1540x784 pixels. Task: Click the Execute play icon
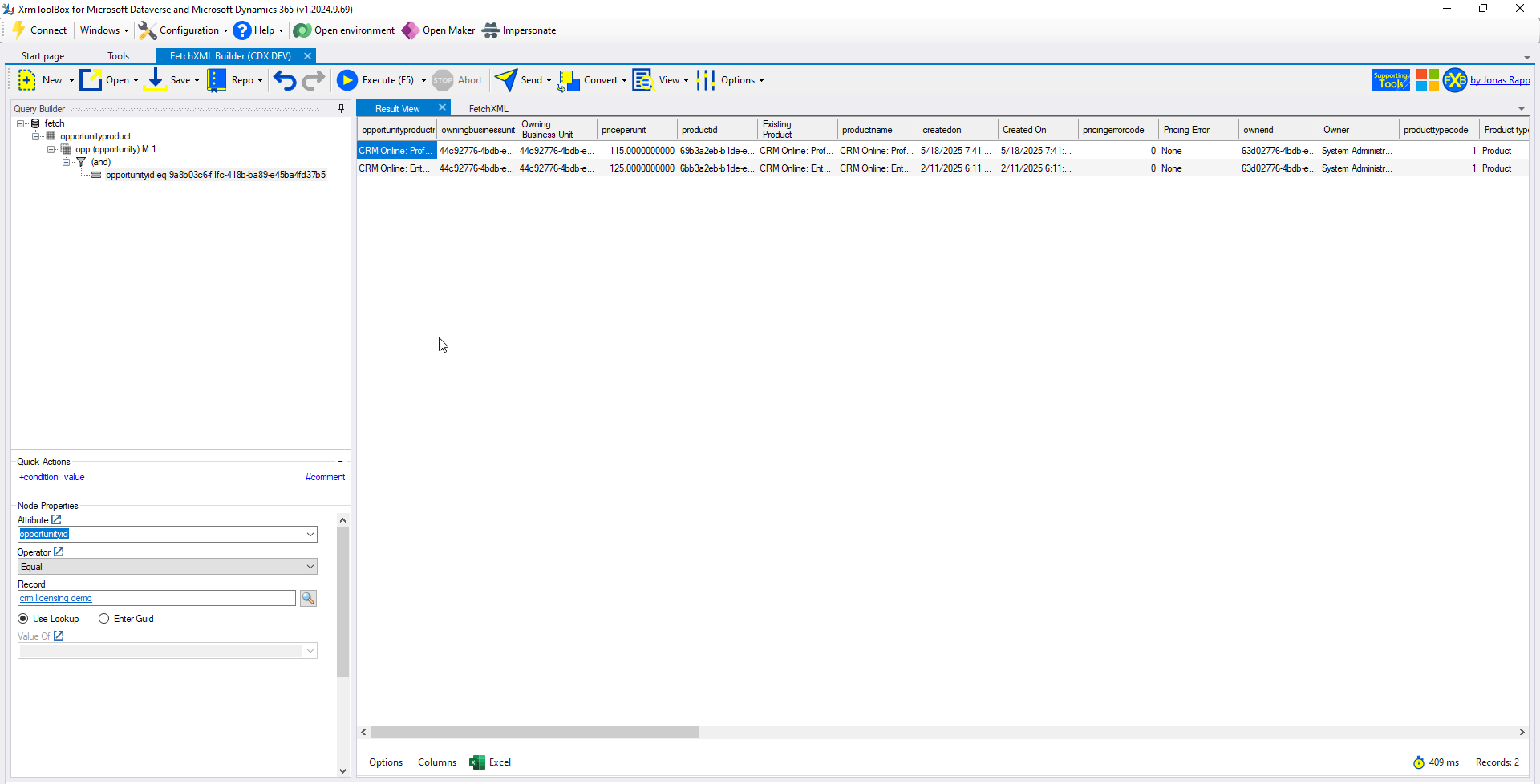(347, 80)
